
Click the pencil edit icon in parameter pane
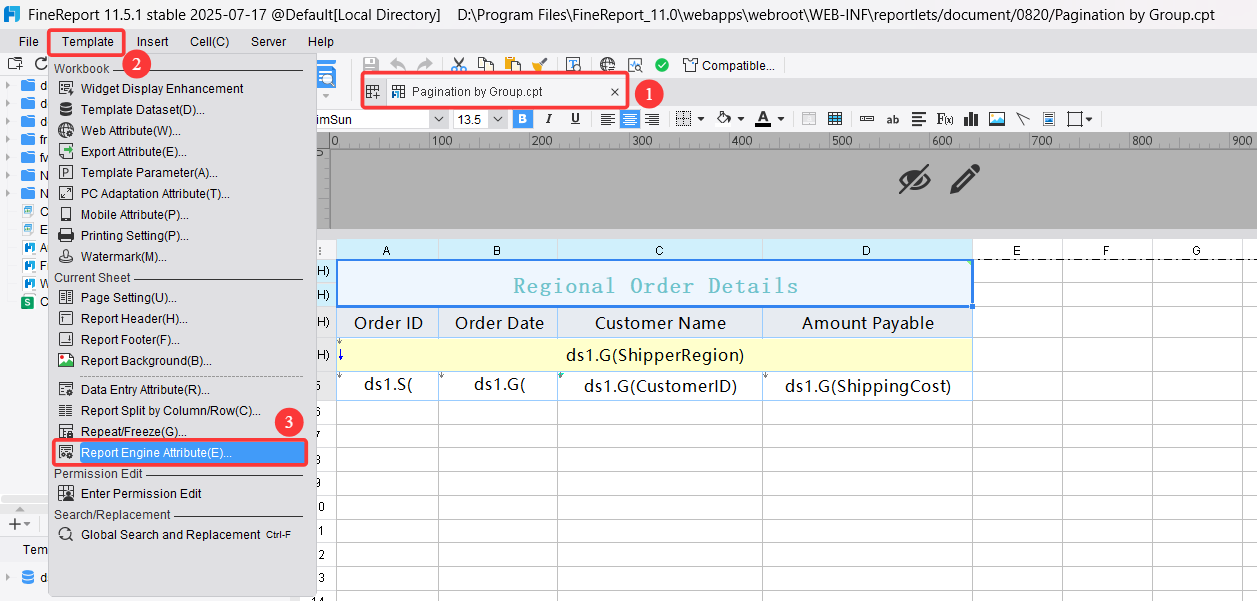pyautogui.click(x=964, y=180)
